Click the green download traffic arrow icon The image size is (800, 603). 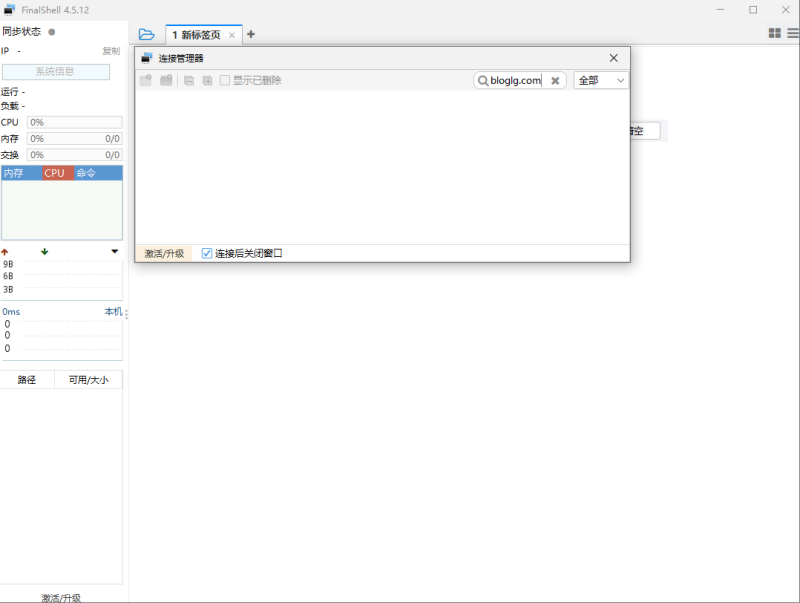pos(43,251)
